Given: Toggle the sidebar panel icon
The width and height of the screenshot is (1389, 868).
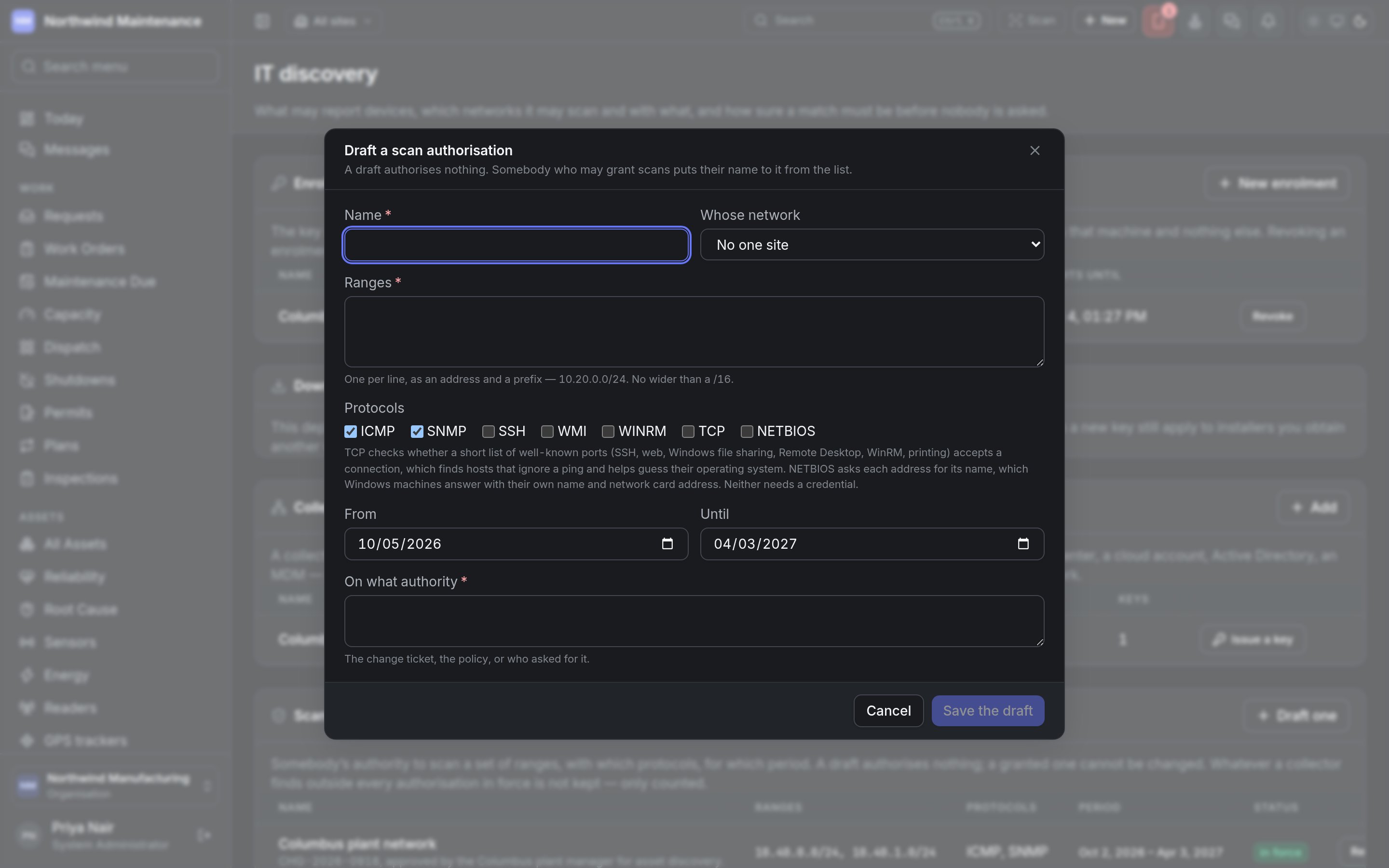Looking at the screenshot, I should tap(262, 21).
